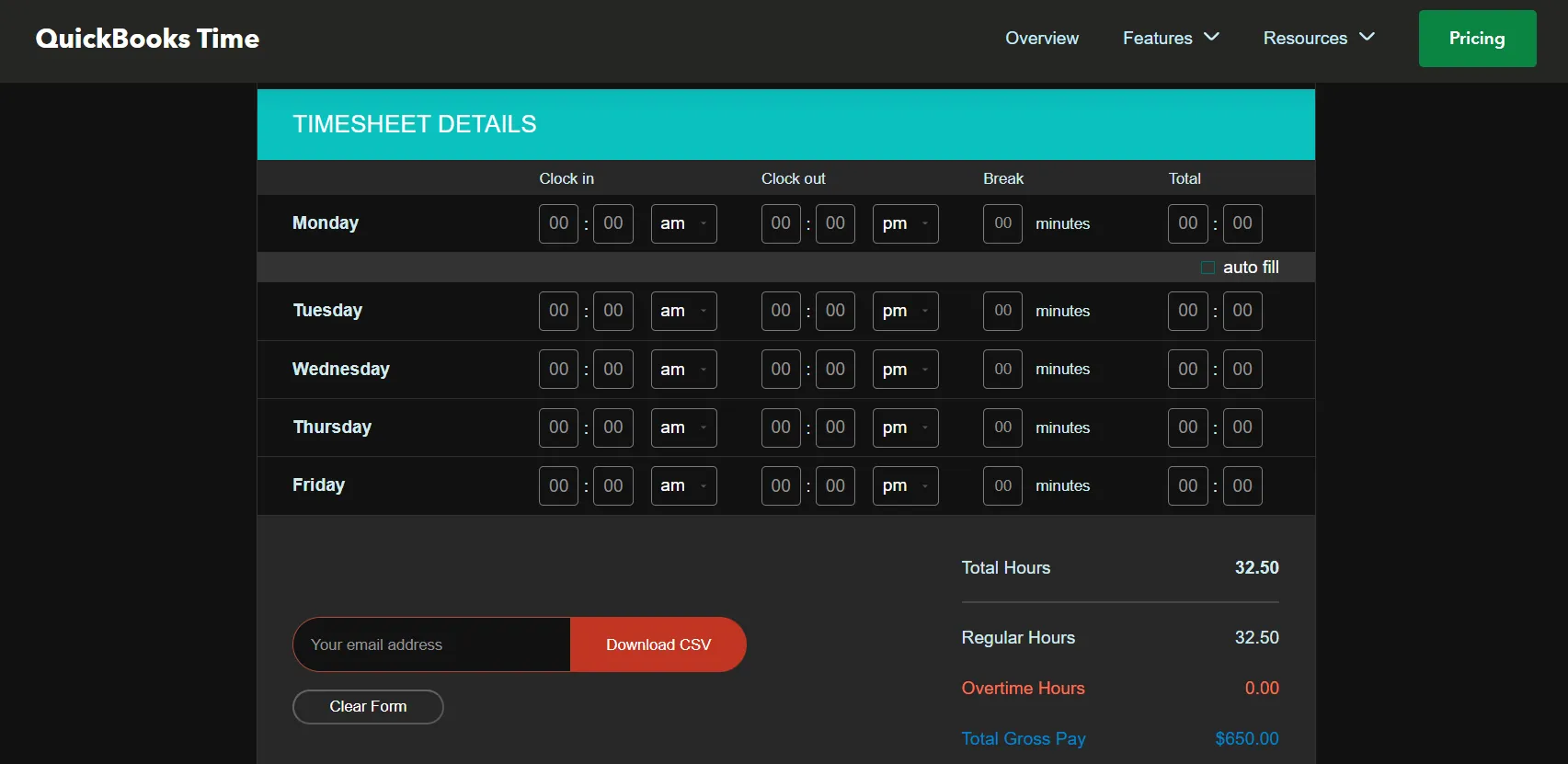Click Friday total hours field

pyautogui.click(x=1188, y=485)
